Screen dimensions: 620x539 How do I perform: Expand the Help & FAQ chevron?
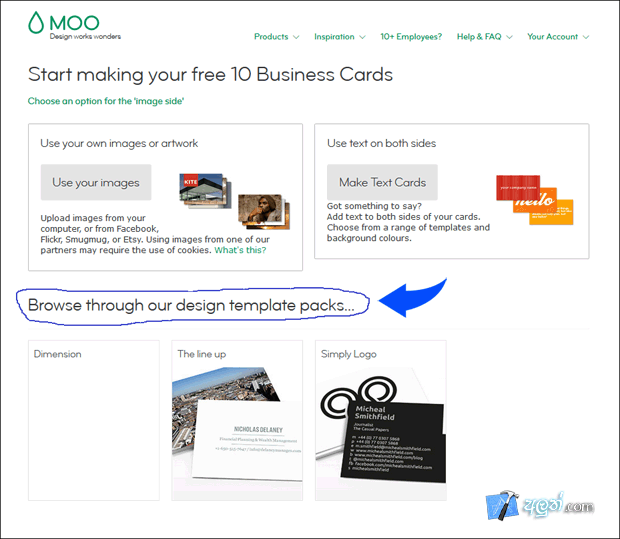pos(509,37)
